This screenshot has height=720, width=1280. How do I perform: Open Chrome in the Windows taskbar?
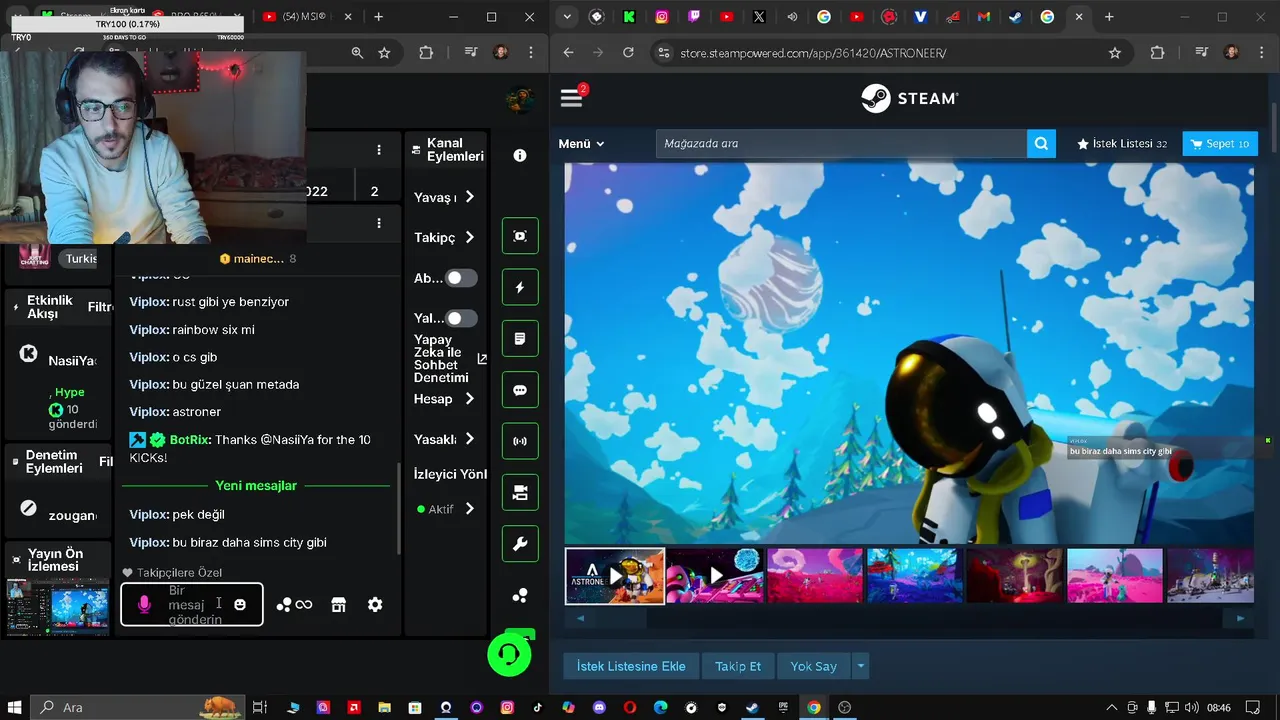point(814,707)
